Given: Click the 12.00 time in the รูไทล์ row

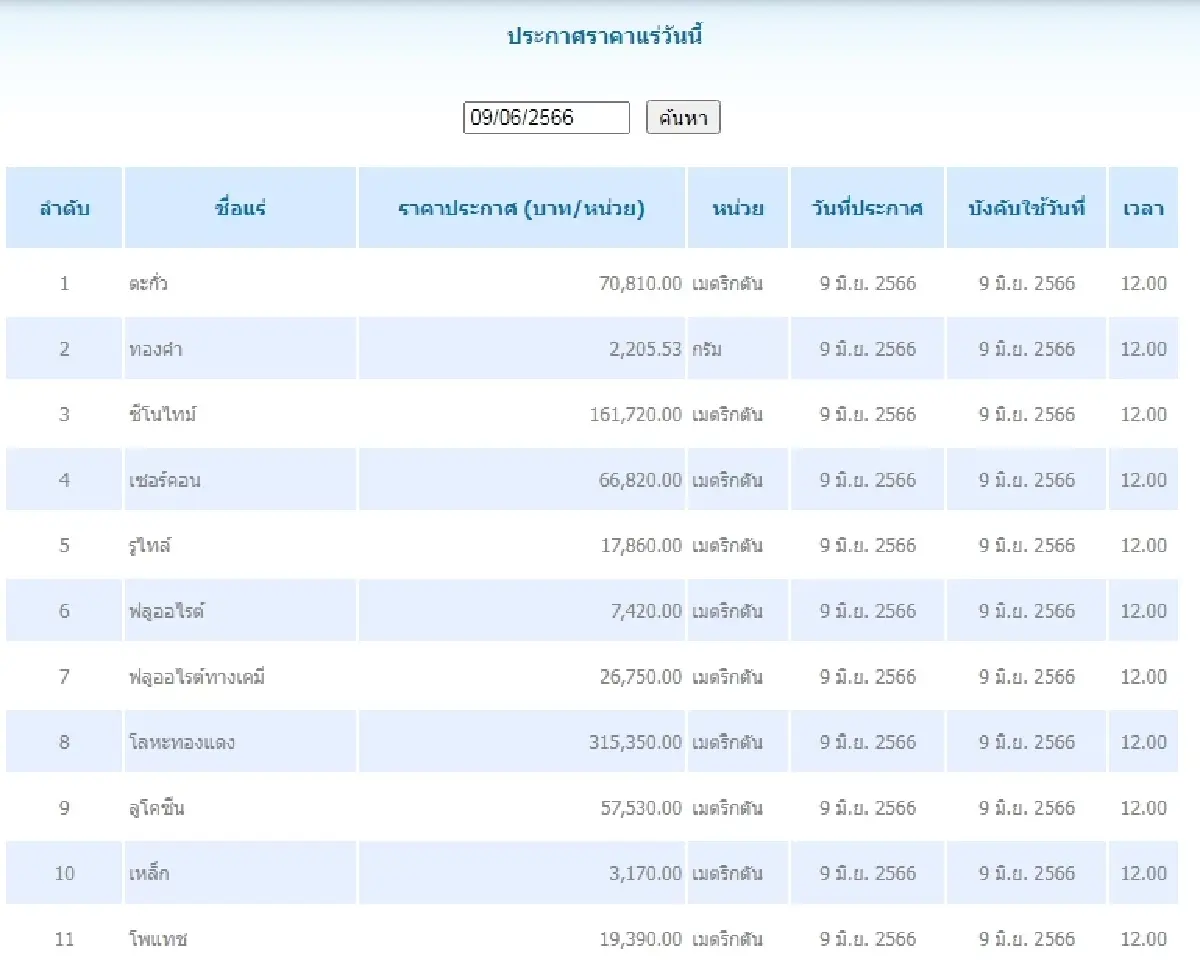Looking at the screenshot, I should point(1143,545).
